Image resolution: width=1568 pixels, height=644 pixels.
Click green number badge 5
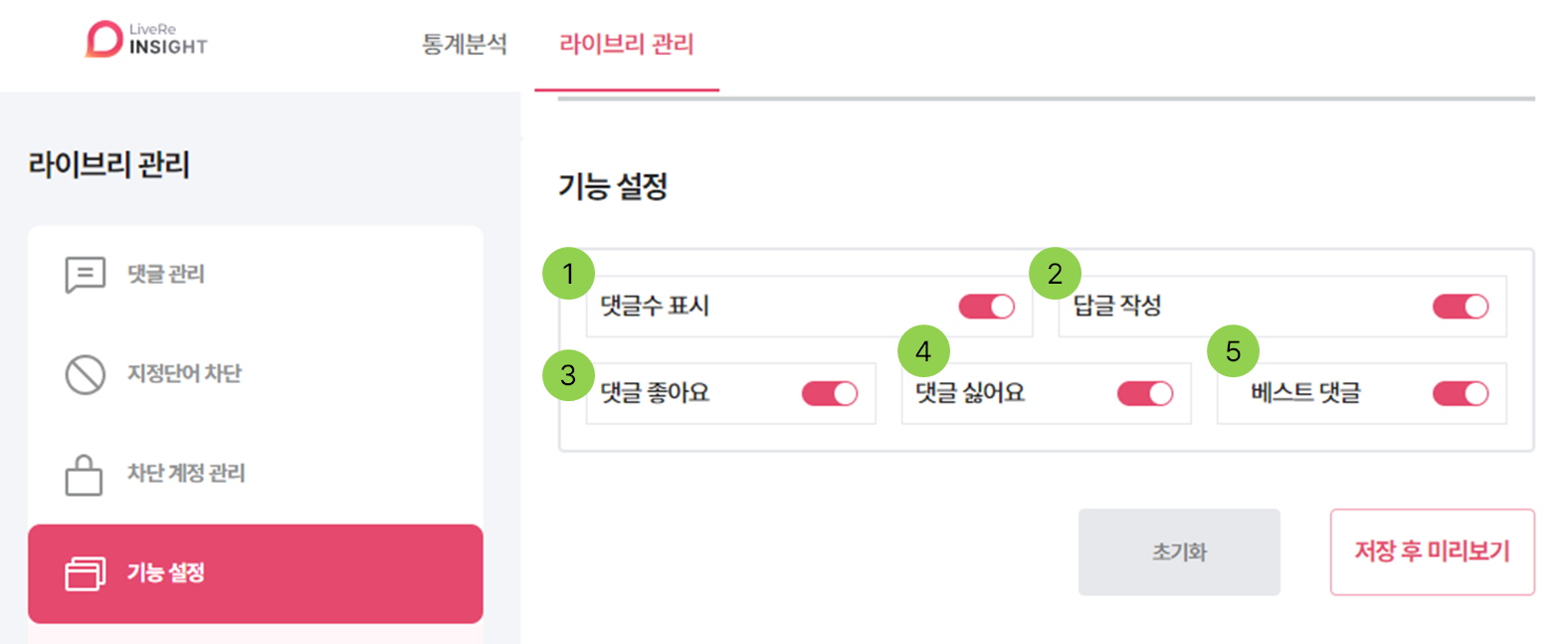(1233, 350)
